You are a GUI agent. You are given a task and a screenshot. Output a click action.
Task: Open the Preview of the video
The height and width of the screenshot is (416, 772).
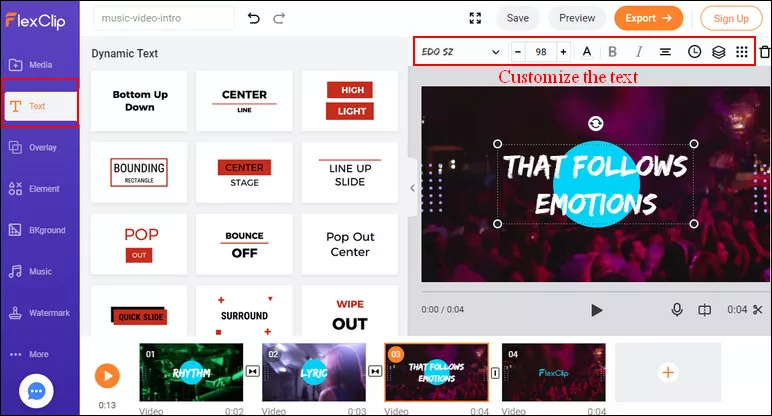tap(577, 18)
